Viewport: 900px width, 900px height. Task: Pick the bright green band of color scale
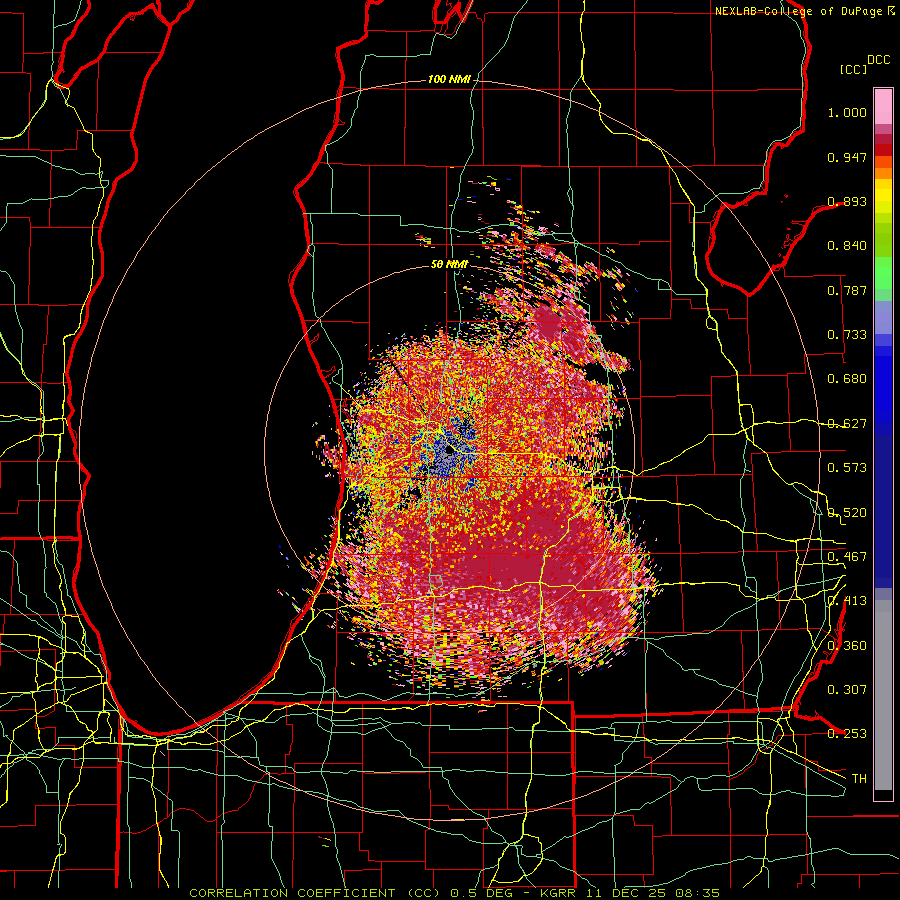tap(883, 273)
